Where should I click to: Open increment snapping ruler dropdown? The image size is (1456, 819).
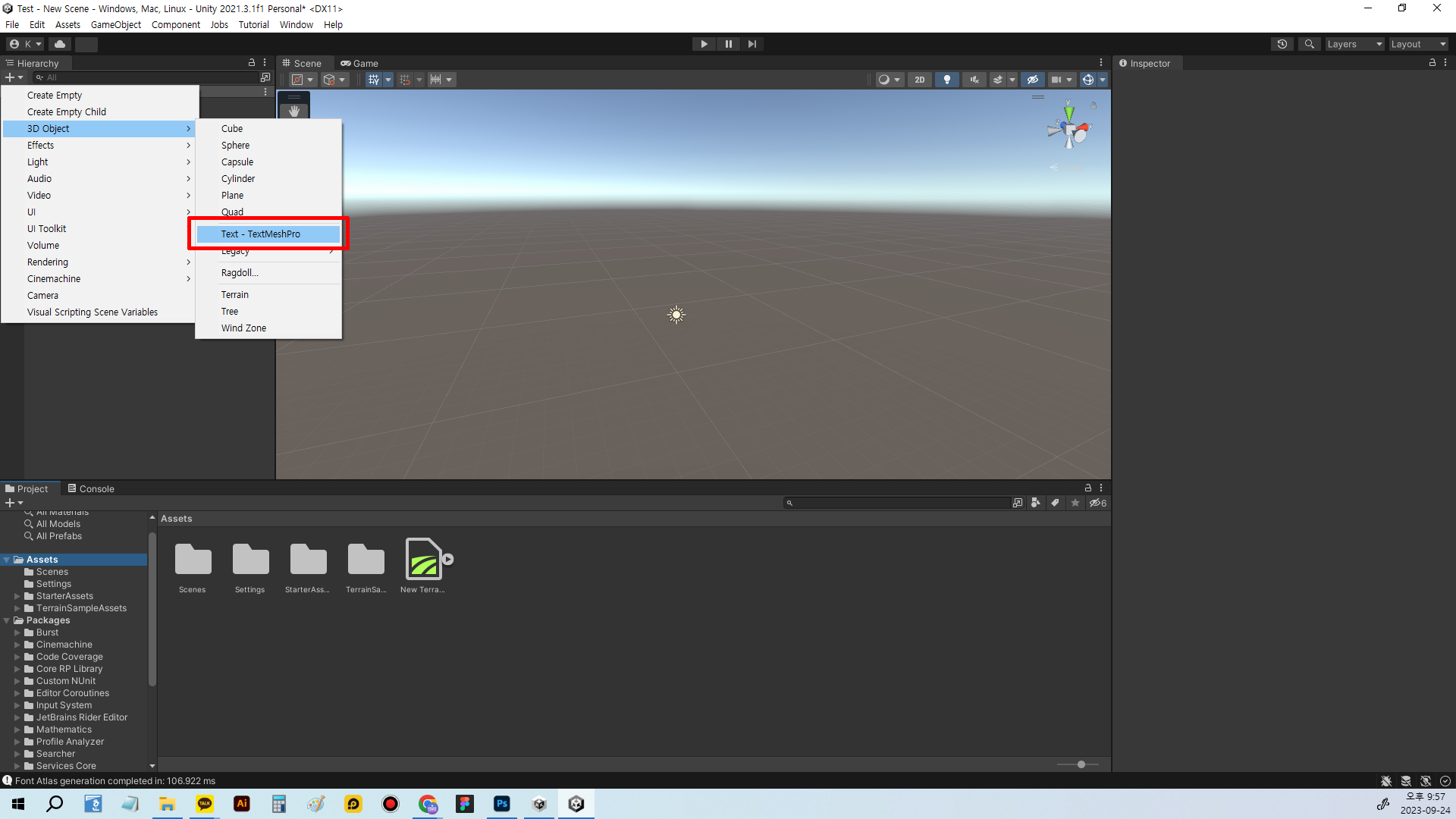pos(441,80)
